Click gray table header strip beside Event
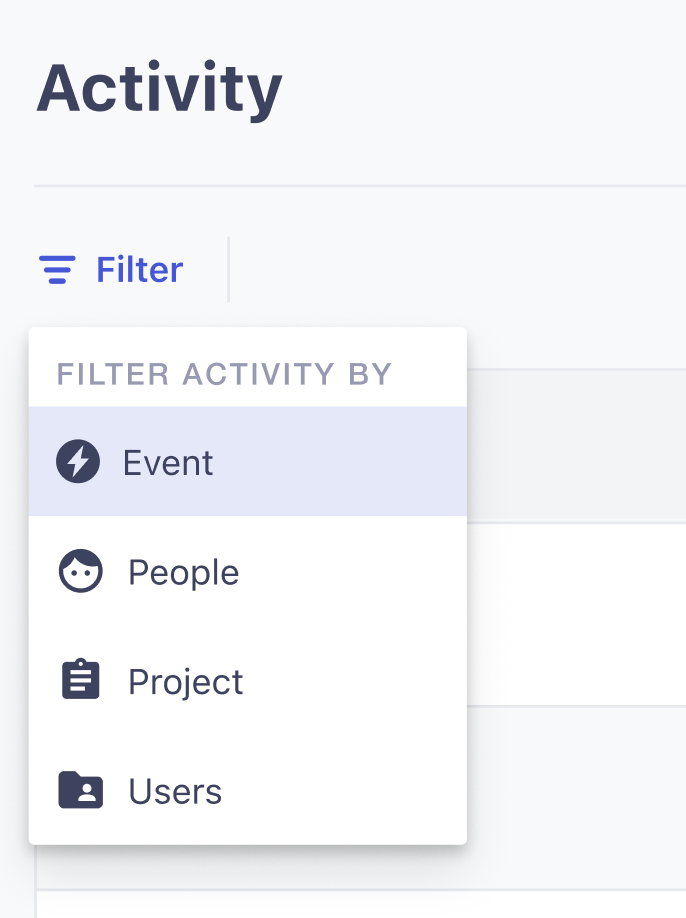This screenshot has width=686, height=918. (576, 446)
